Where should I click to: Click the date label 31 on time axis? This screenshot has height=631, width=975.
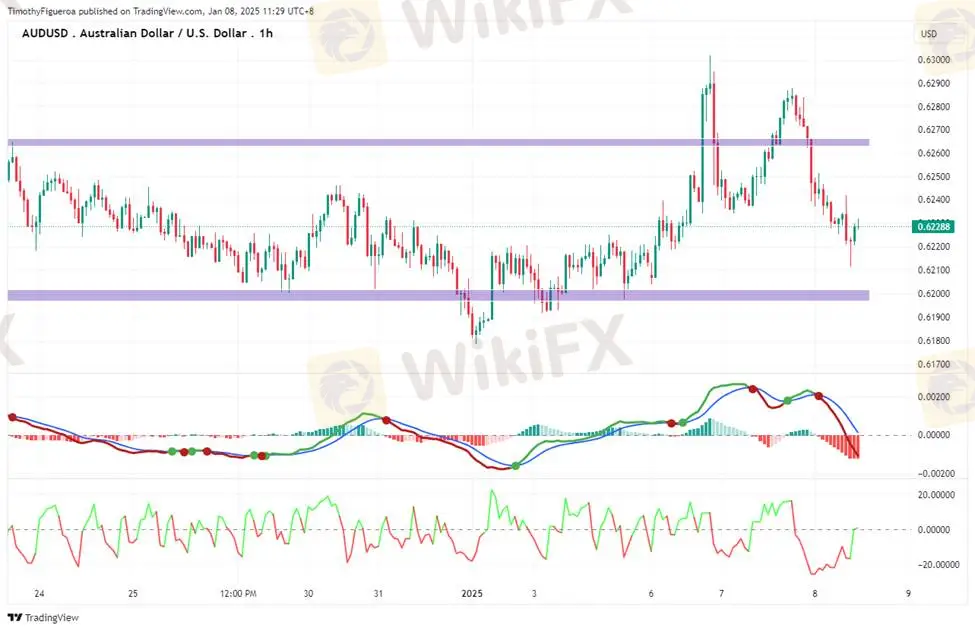click(x=378, y=594)
